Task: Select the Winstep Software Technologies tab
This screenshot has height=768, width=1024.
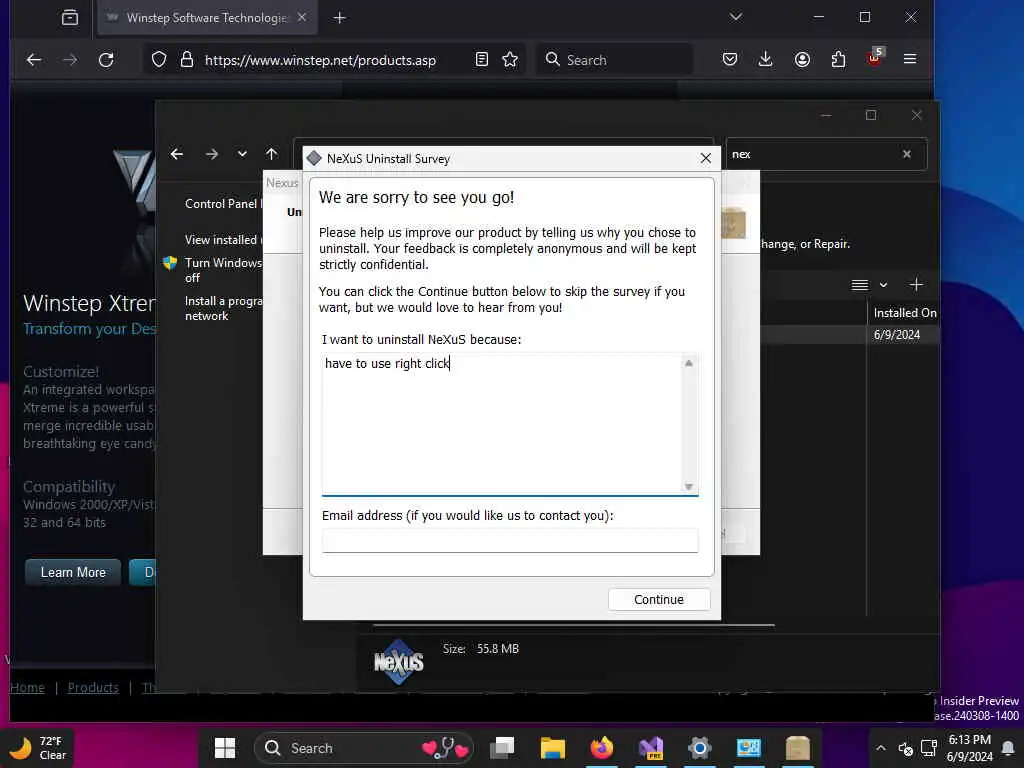Action: (x=207, y=18)
